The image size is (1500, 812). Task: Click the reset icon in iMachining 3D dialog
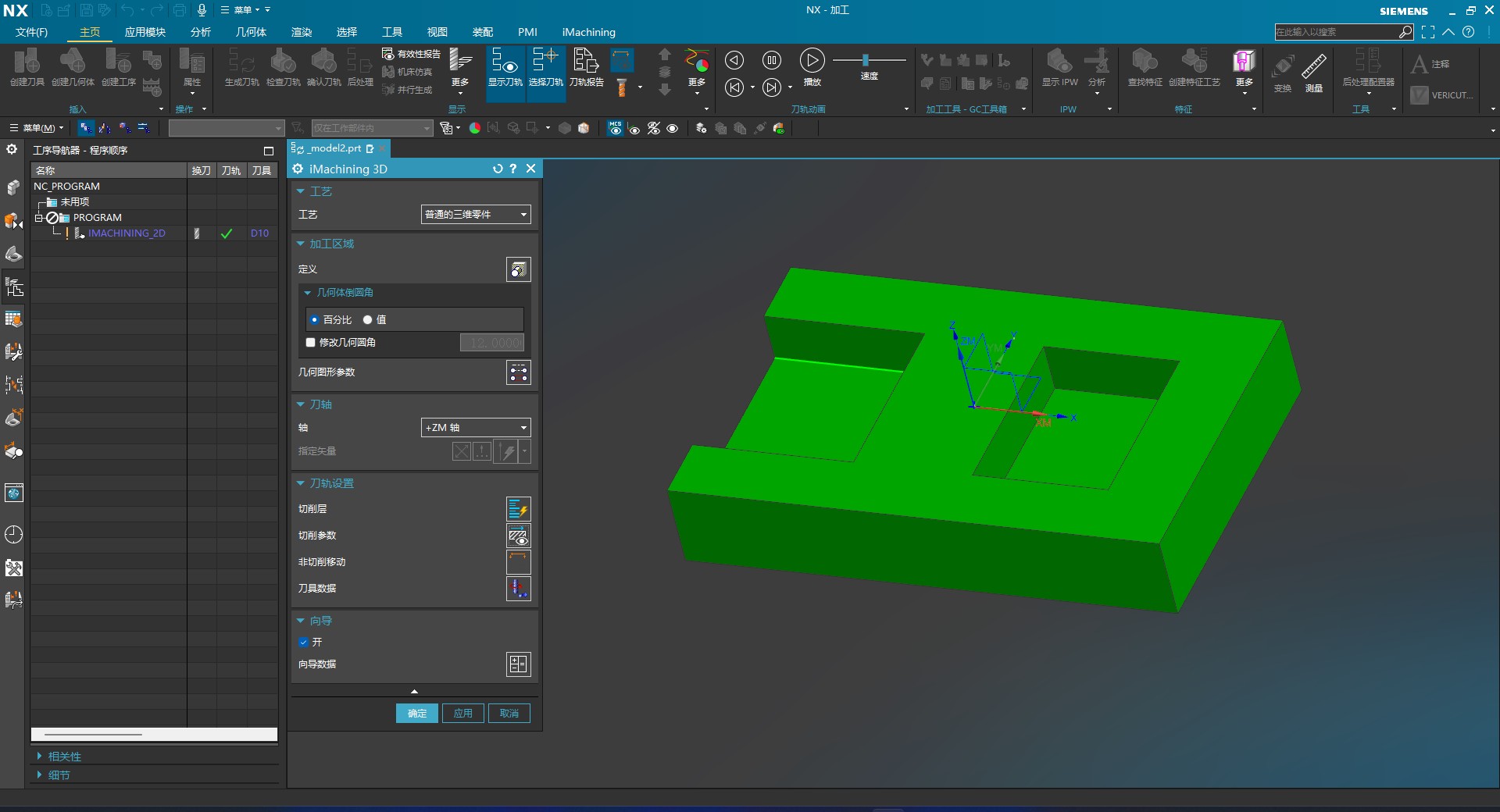point(498,169)
